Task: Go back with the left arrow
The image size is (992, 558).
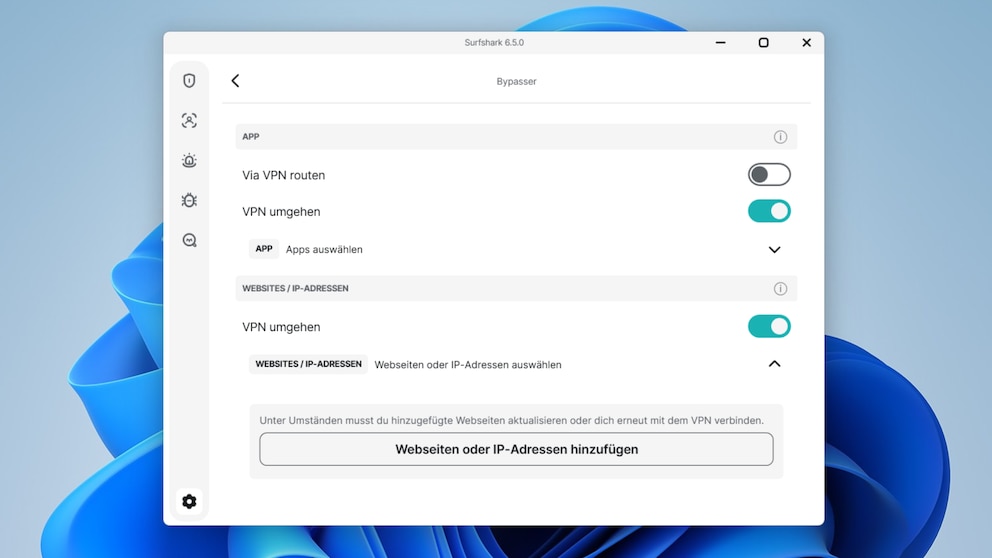Action: click(x=235, y=80)
